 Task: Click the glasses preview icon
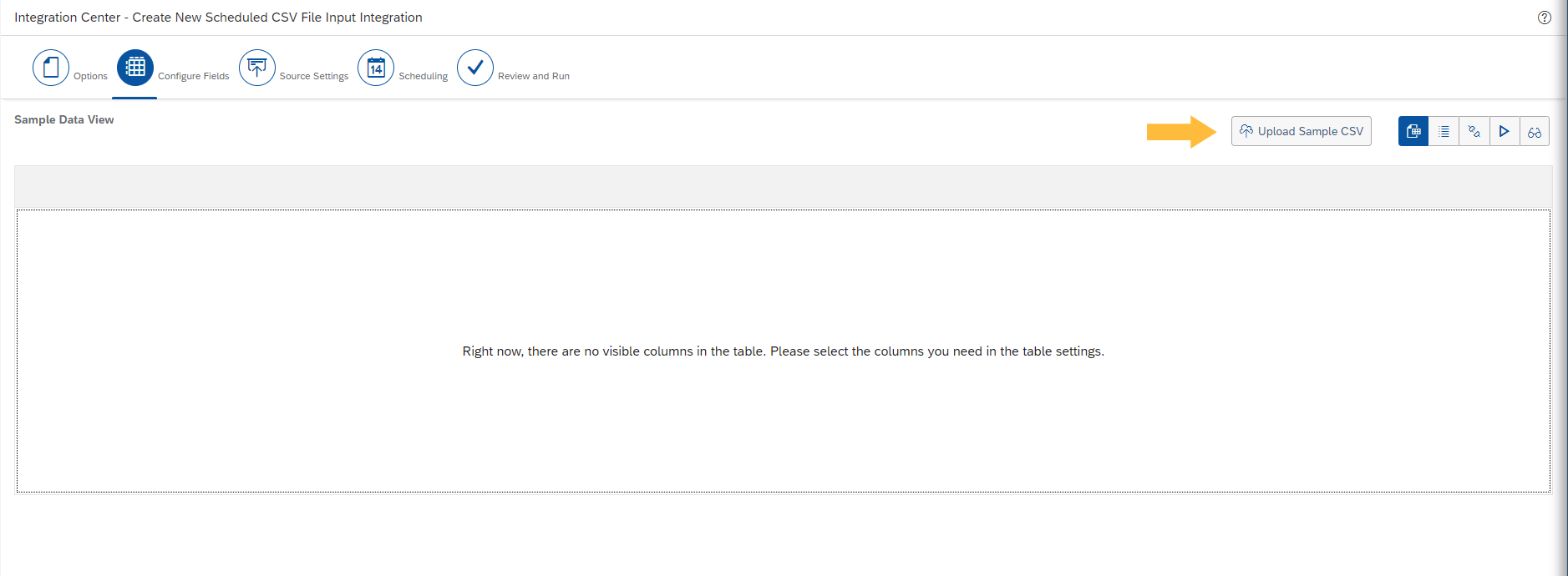tap(1535, 131)
